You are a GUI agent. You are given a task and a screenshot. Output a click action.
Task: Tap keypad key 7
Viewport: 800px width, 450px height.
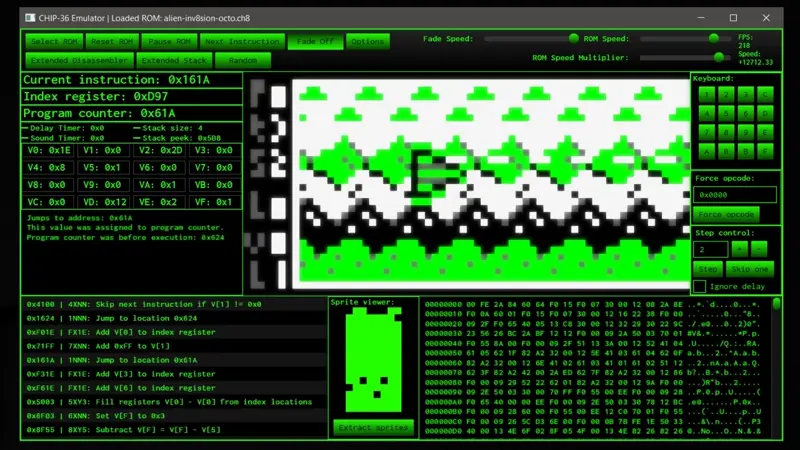pos(707,132)
